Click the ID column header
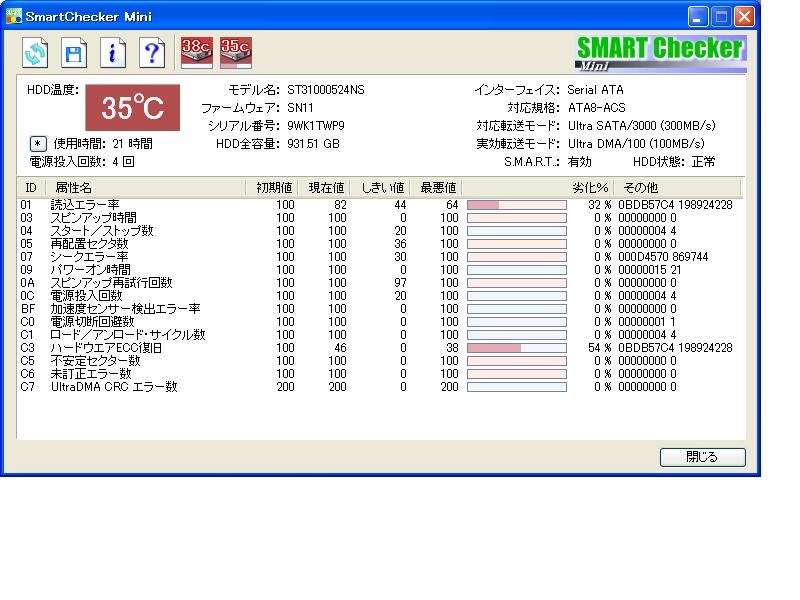 click(x=30, y=188)
